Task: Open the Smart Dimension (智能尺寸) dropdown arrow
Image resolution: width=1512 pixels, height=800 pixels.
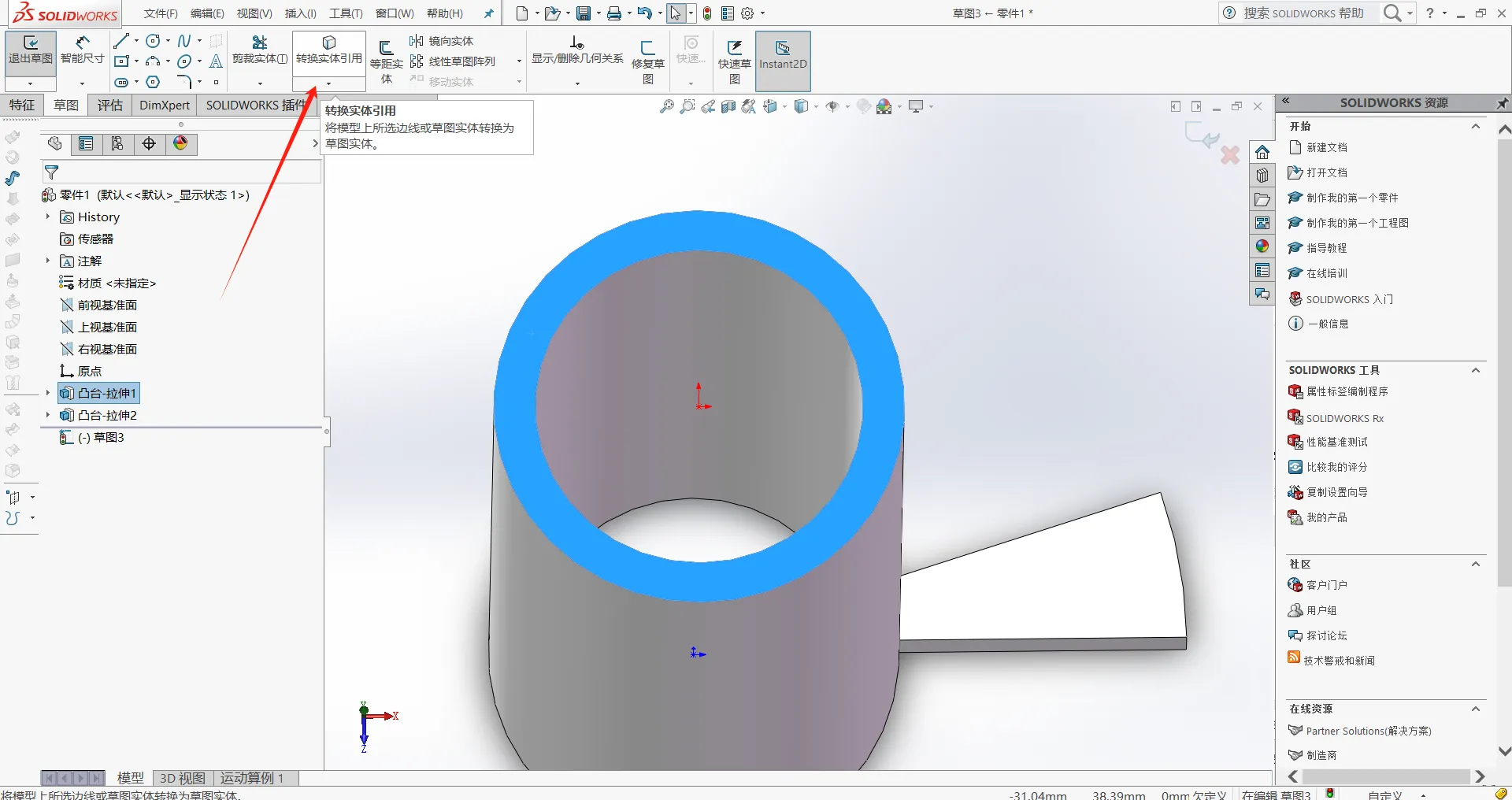Action: [x=83, y=83]
